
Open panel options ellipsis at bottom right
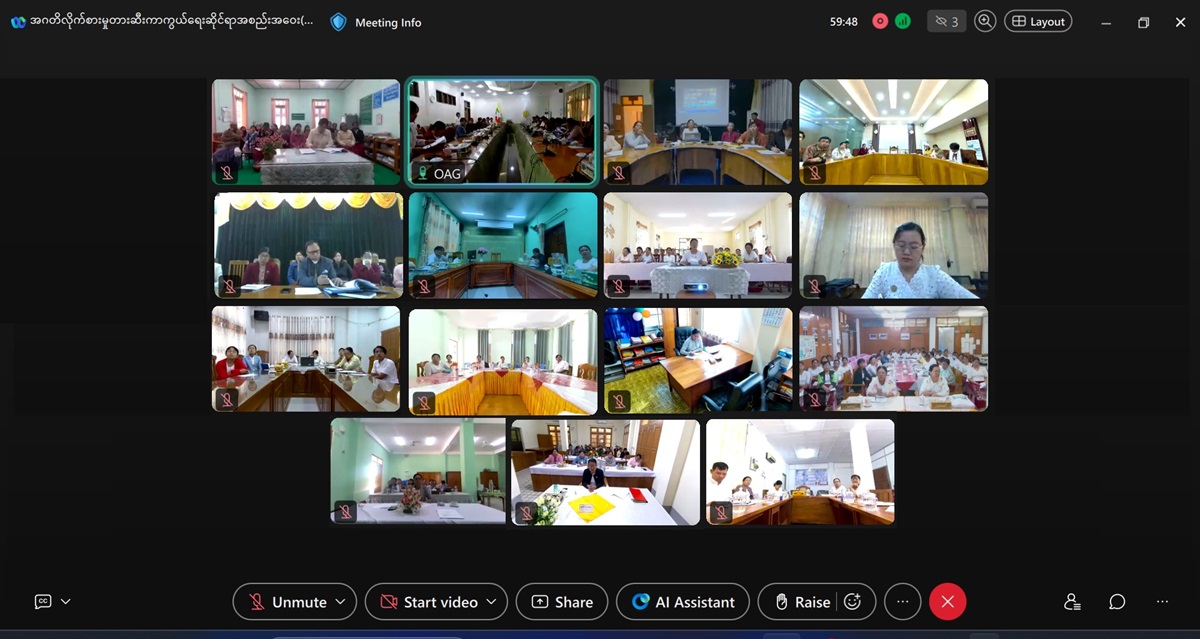1162,602
